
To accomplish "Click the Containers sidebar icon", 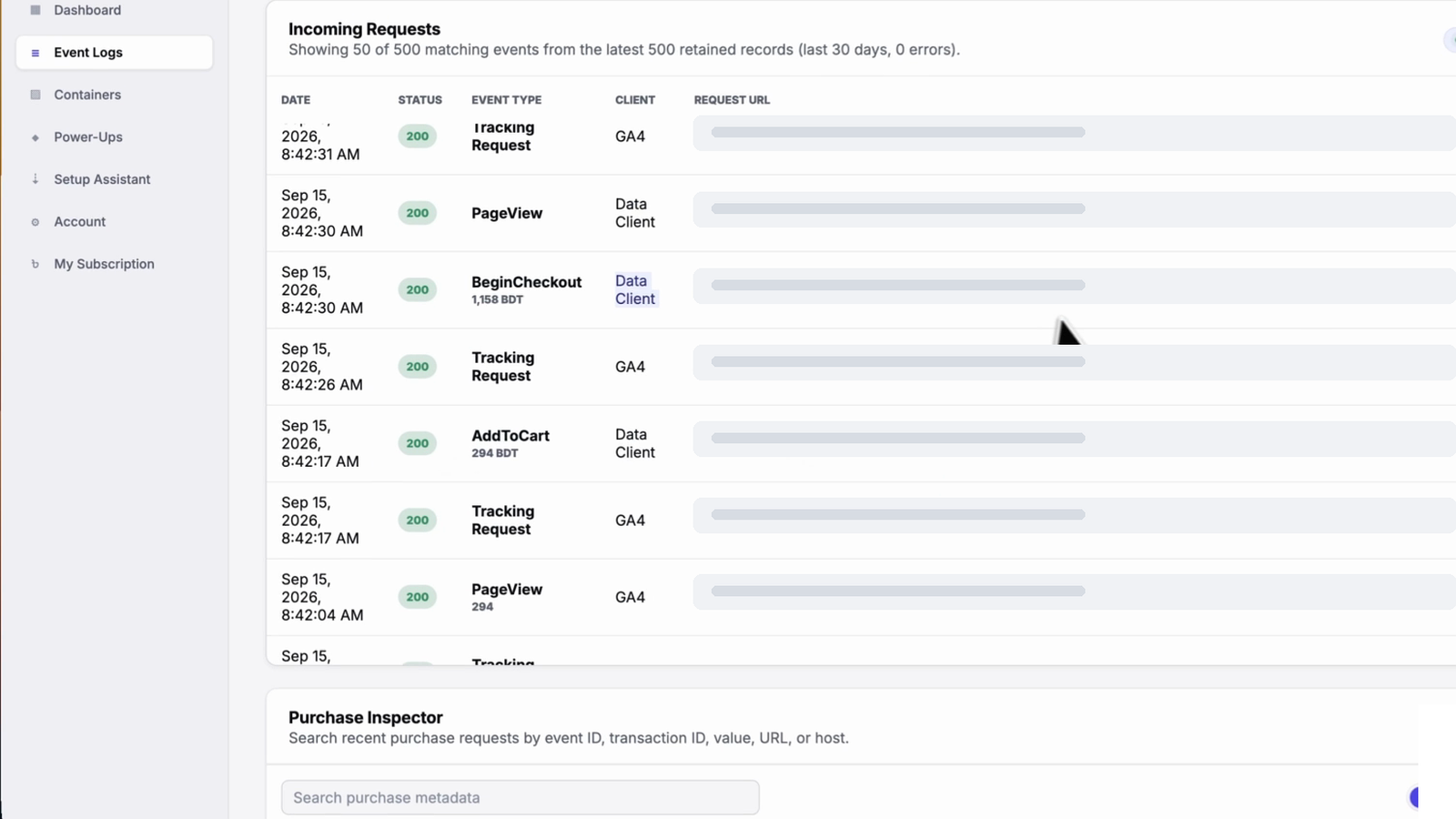I will coord(35,95).
